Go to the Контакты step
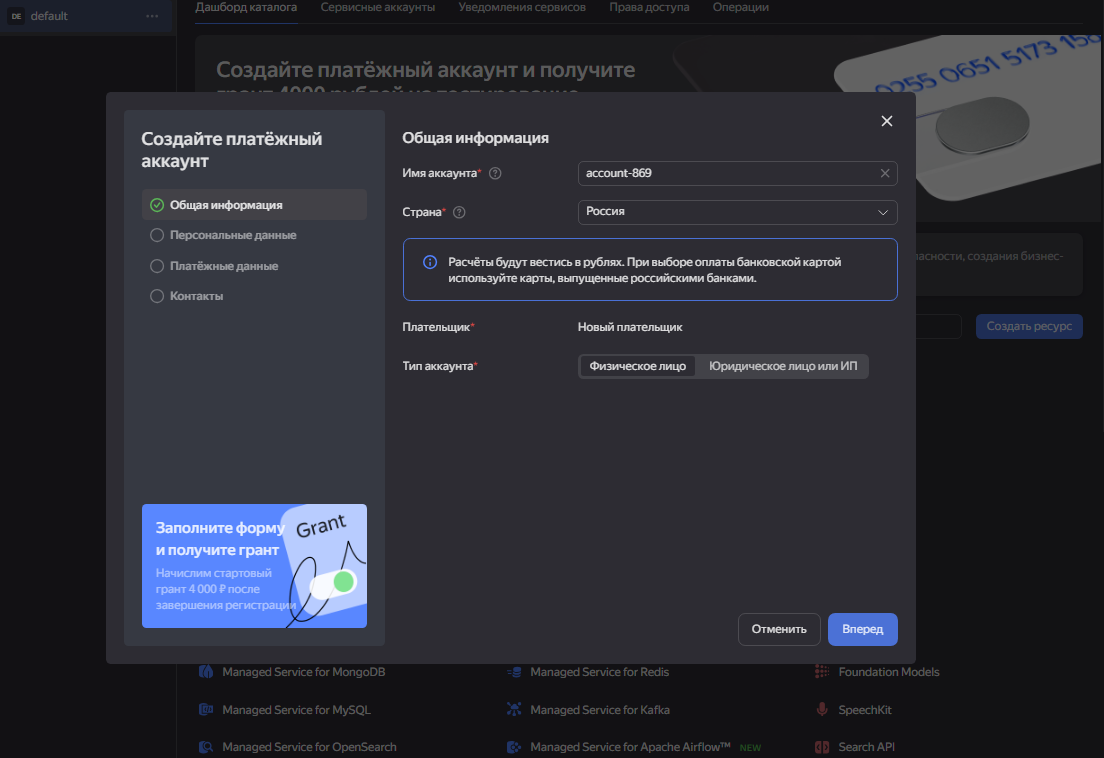Image resolution: width=1104 pixels, height=758 pixels. point(196,296)
